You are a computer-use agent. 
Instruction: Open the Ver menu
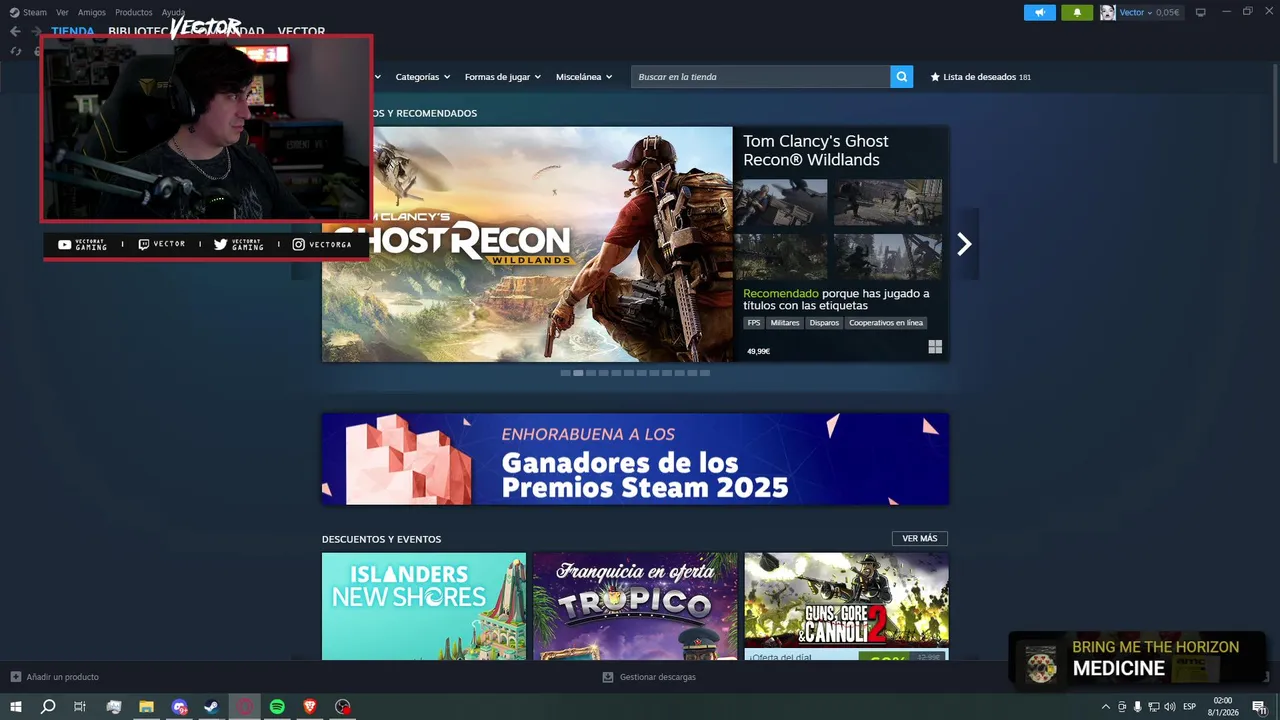click(62, 12)
